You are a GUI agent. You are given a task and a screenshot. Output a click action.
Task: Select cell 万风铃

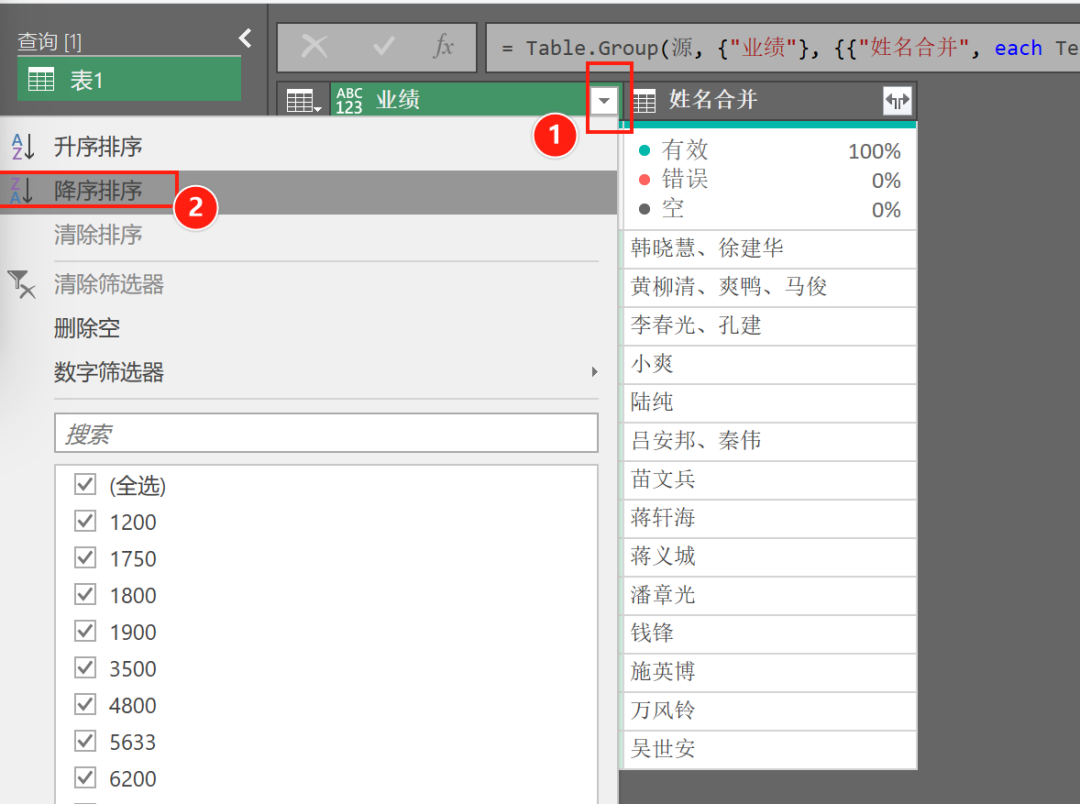[770, 711]
